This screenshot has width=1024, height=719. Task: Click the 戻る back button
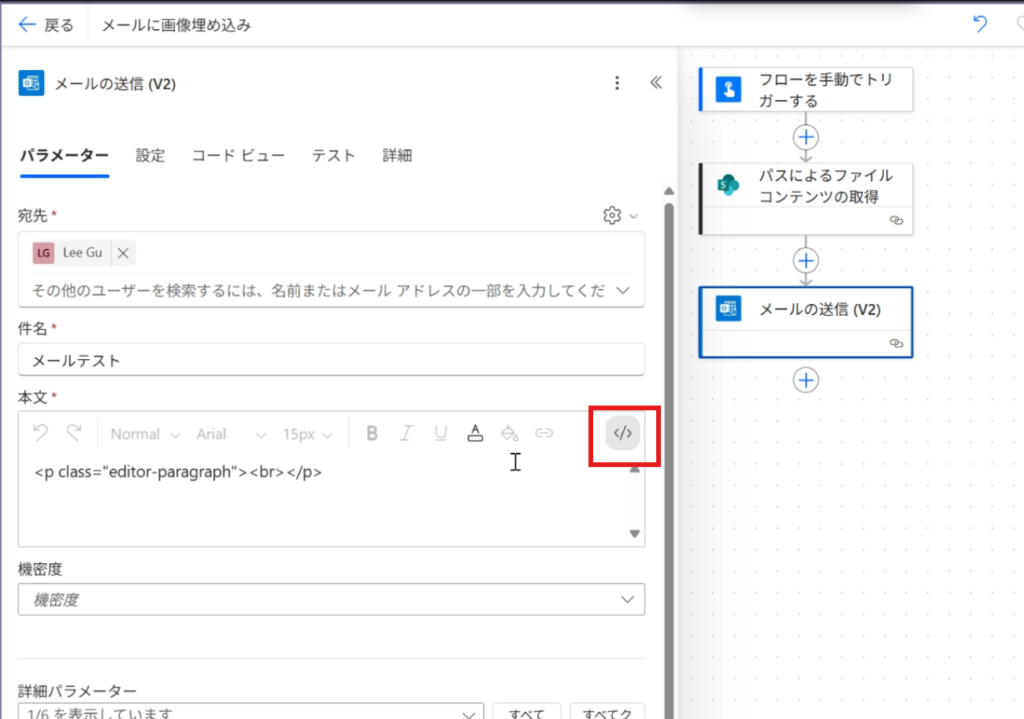[x=46, y=25]
